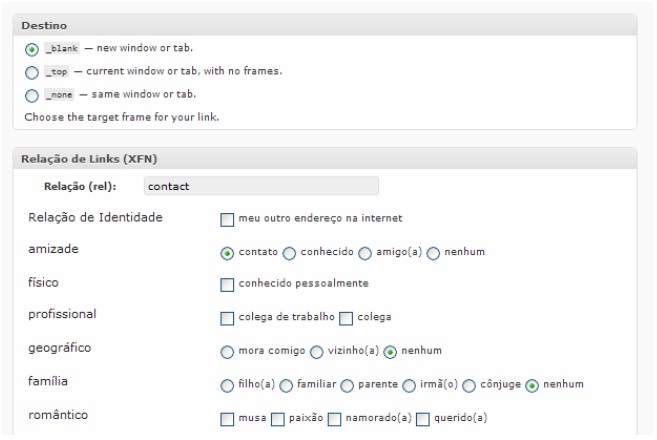Image resolution: width=657 pixels, height=440 pixels.
Task: Select the _blank target radio button
Action: pyautogui.click(x=31, y=49)
